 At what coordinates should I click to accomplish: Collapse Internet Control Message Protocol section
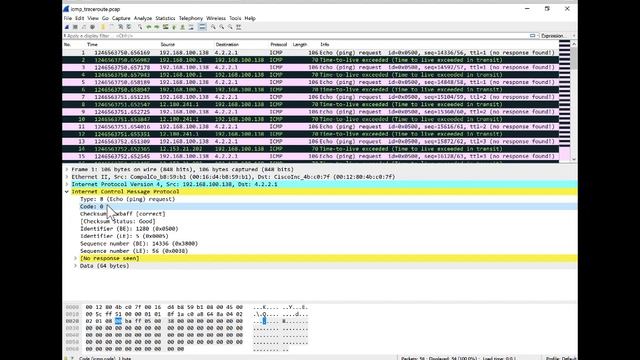[x=67, y=191]
